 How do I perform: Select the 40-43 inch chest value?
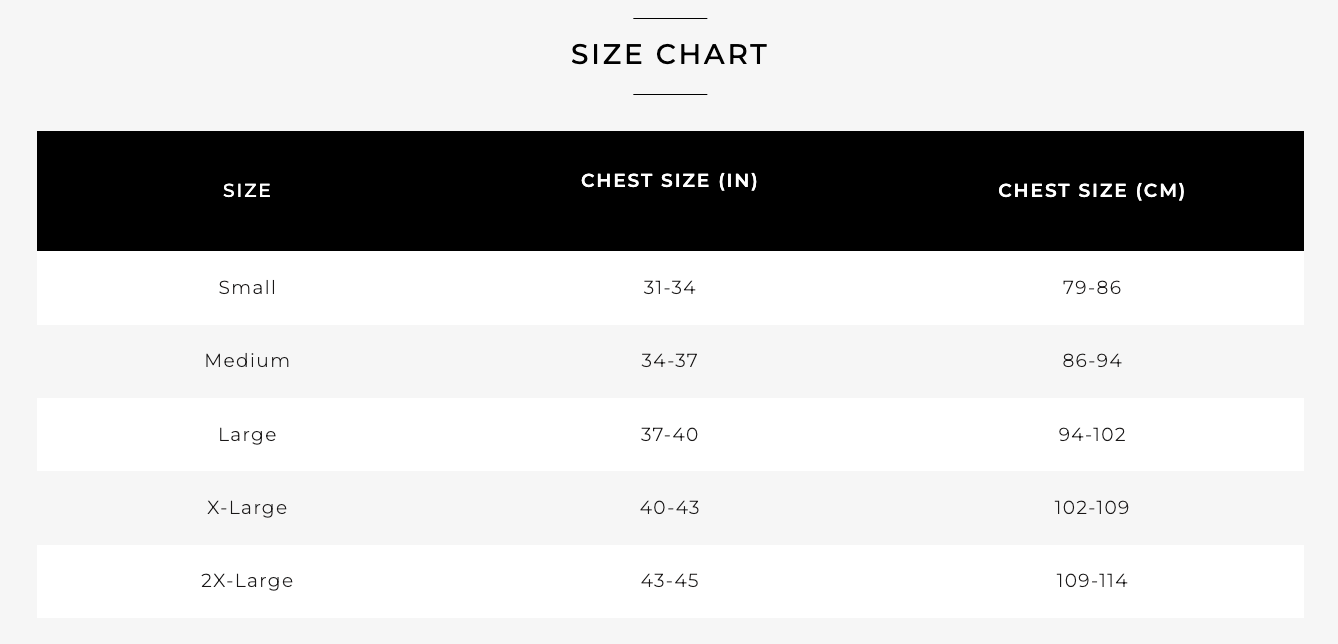669,508
